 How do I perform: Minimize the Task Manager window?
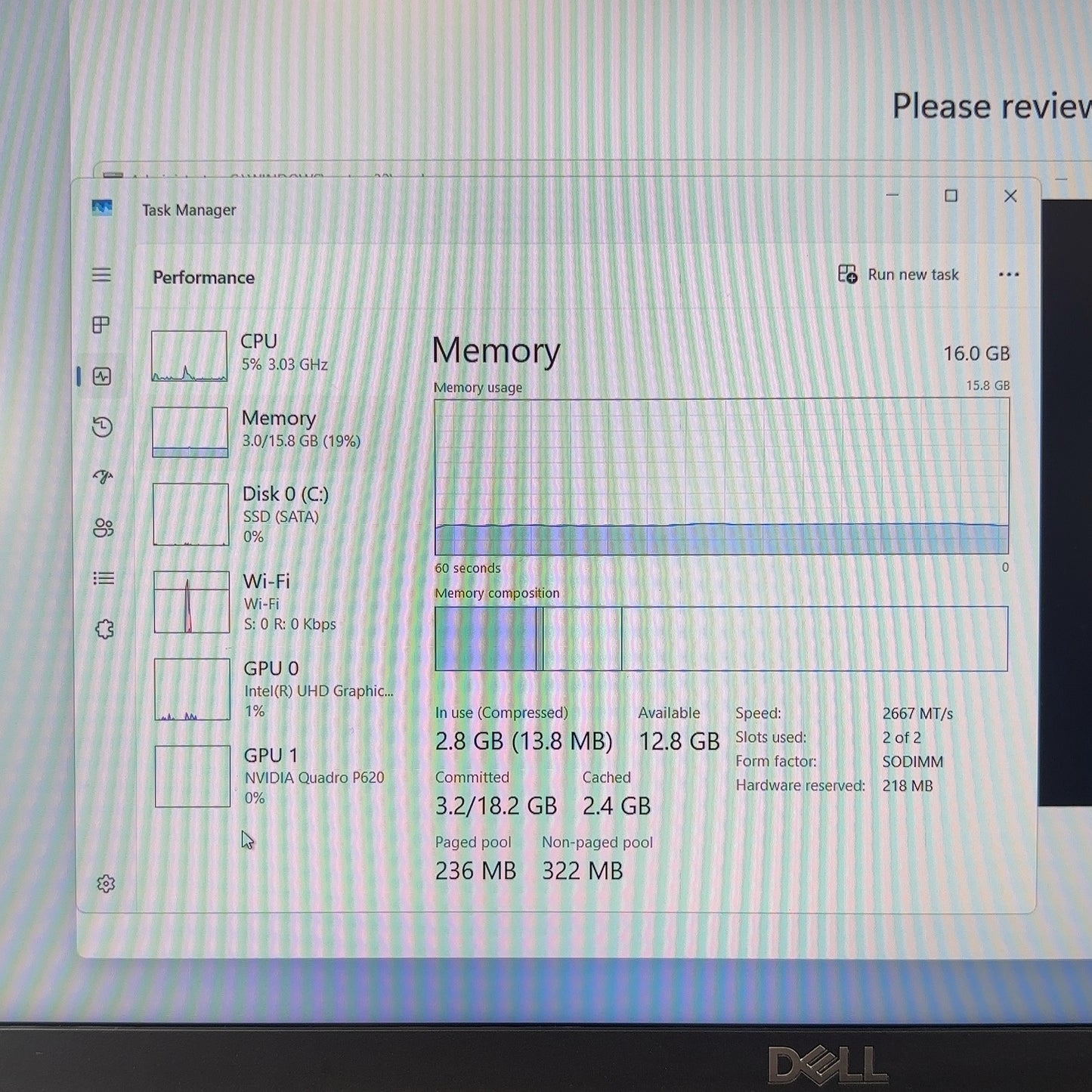pos(892,195)
